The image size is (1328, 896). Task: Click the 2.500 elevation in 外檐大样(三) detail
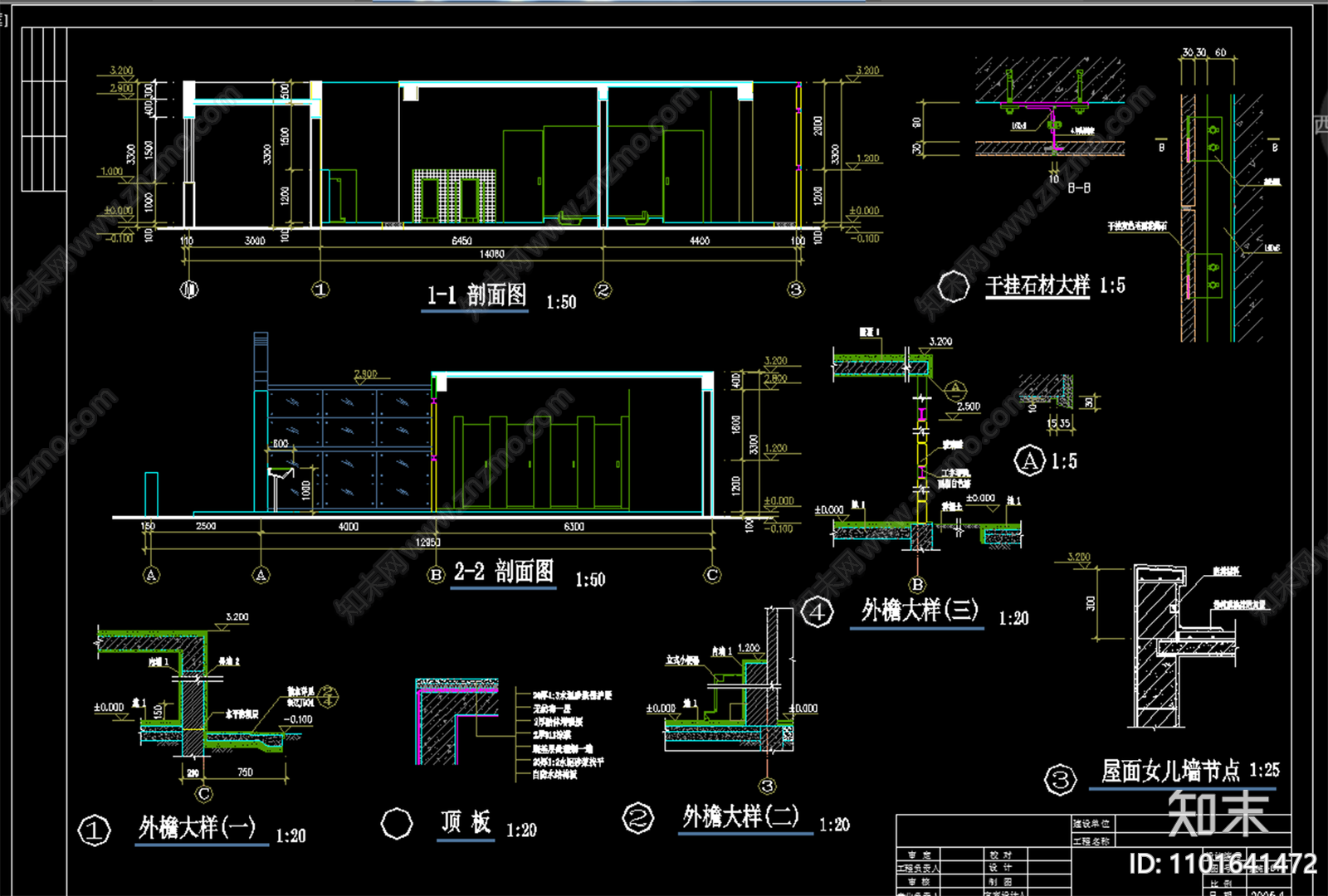[x=968, y=407]
